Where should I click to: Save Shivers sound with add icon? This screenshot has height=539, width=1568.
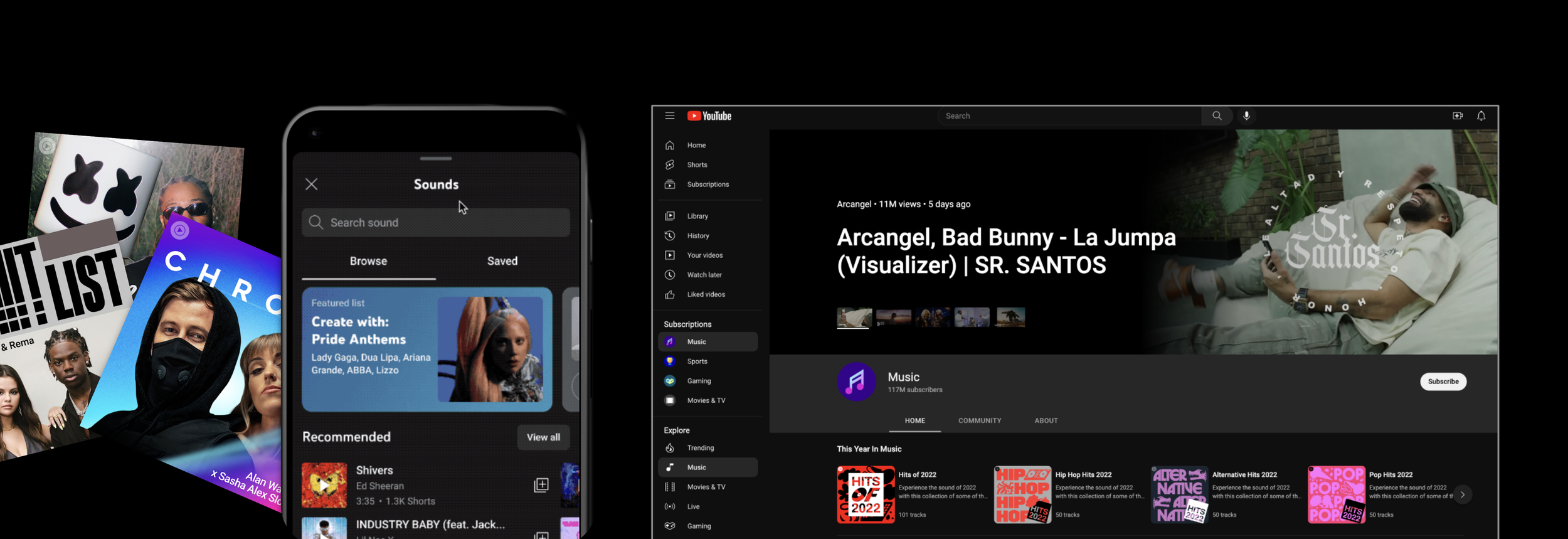[541, 485]
